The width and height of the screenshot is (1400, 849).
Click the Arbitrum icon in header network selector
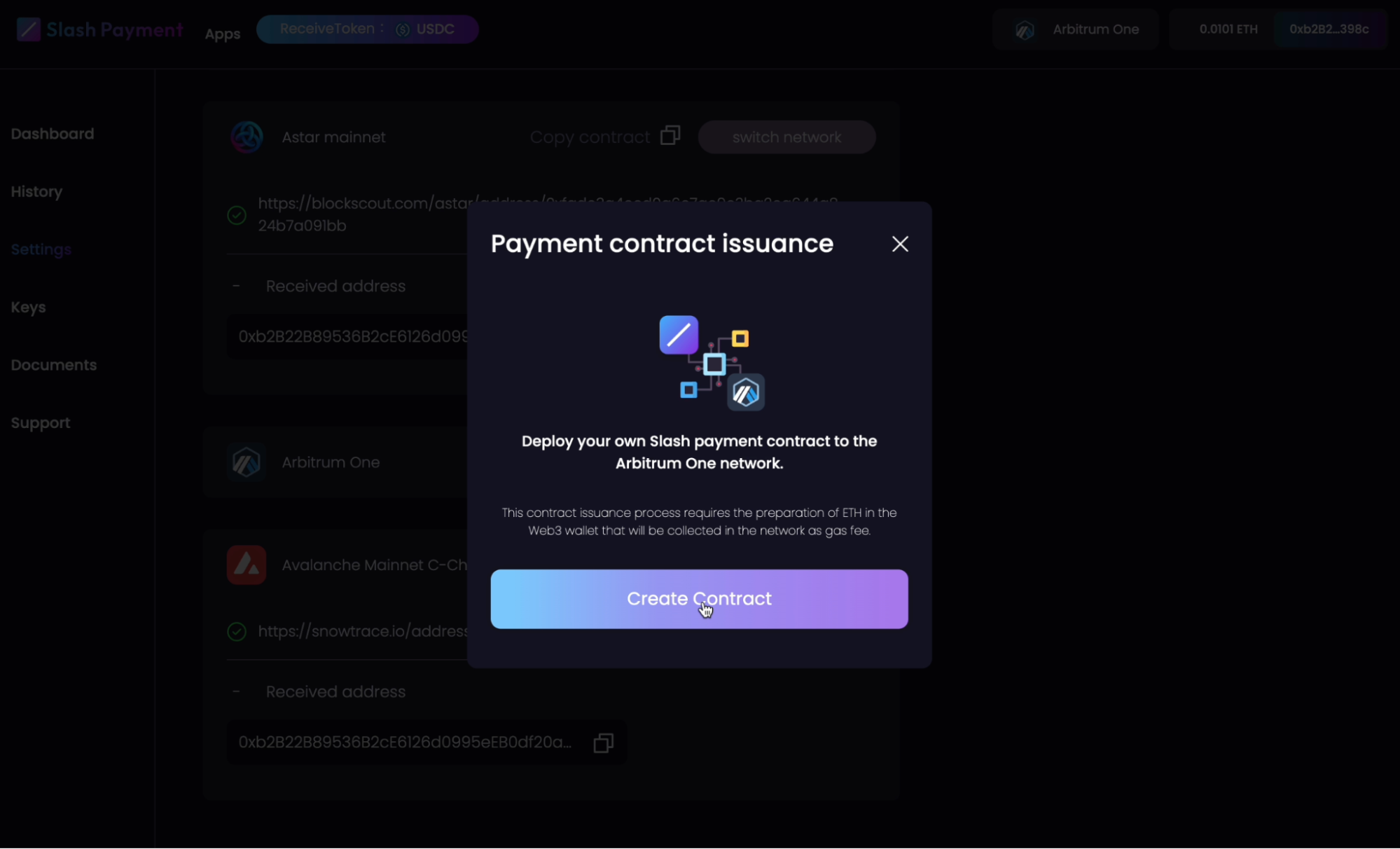(x=1025, y=30)
